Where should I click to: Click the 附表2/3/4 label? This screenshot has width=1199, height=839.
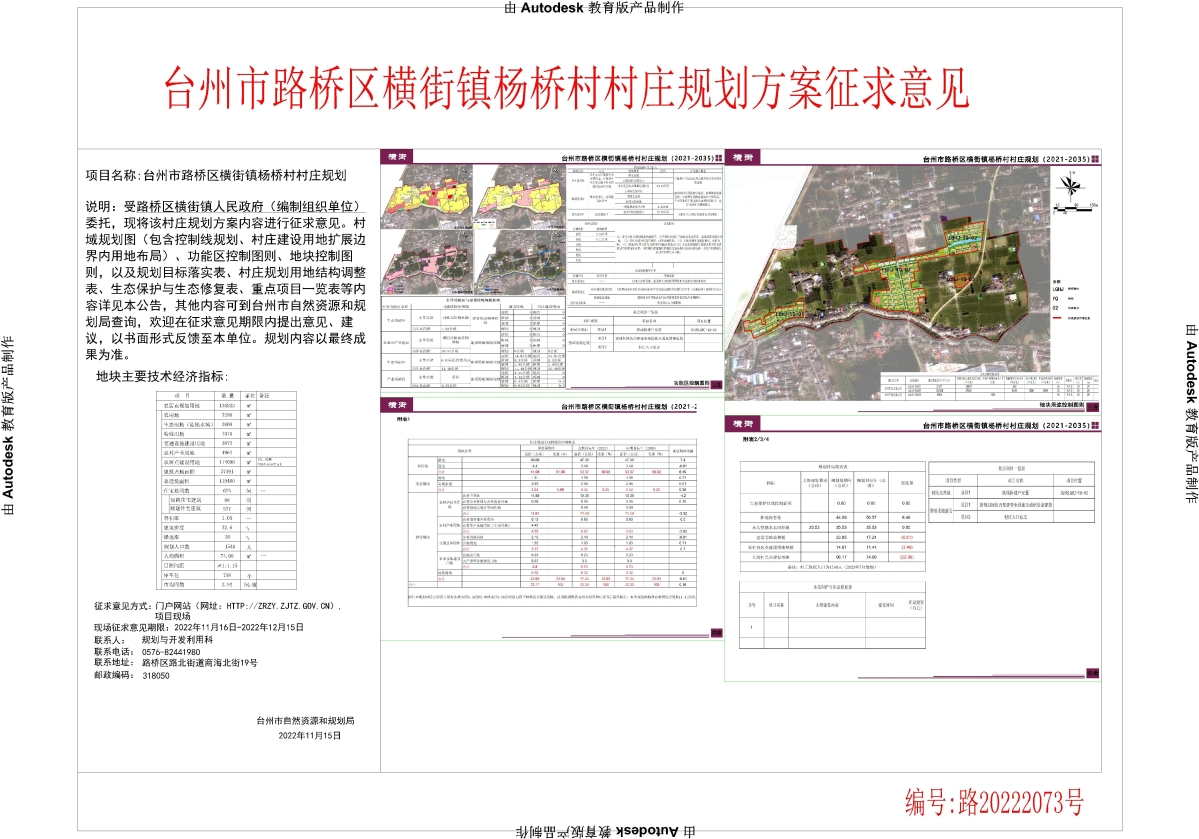pyautogui.click(x=755, y=440)
